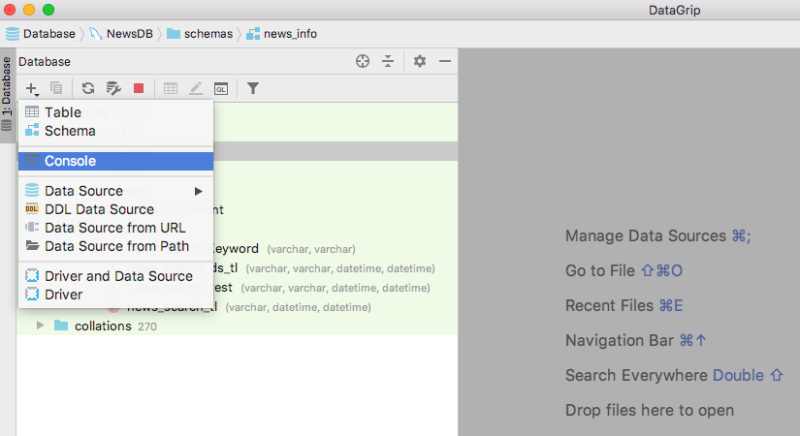800x436 pixels.
Task: Select the collations folder row
Action: click(237, 326)
